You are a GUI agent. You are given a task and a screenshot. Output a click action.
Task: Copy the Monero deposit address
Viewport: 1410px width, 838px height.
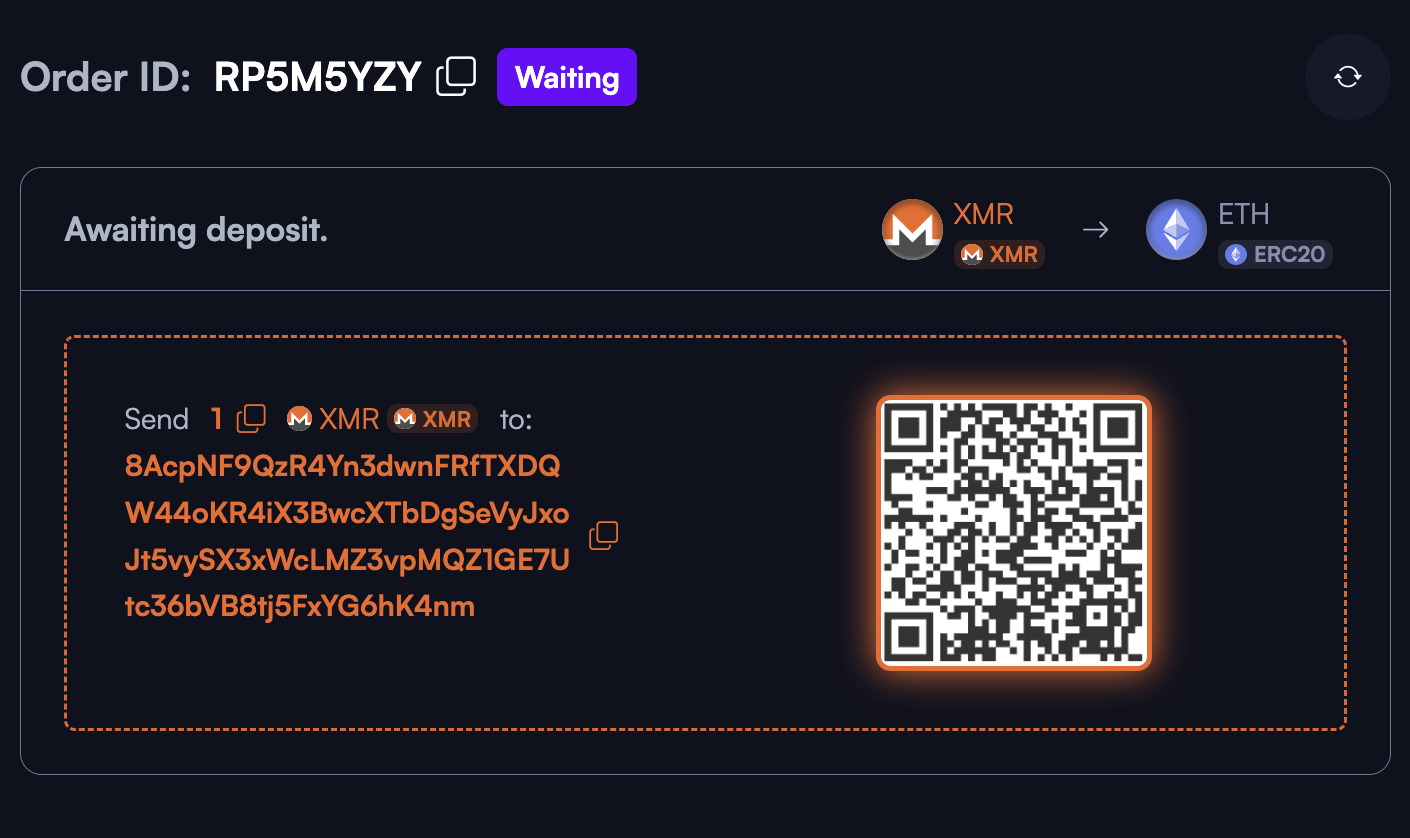(x=604, y=535)
